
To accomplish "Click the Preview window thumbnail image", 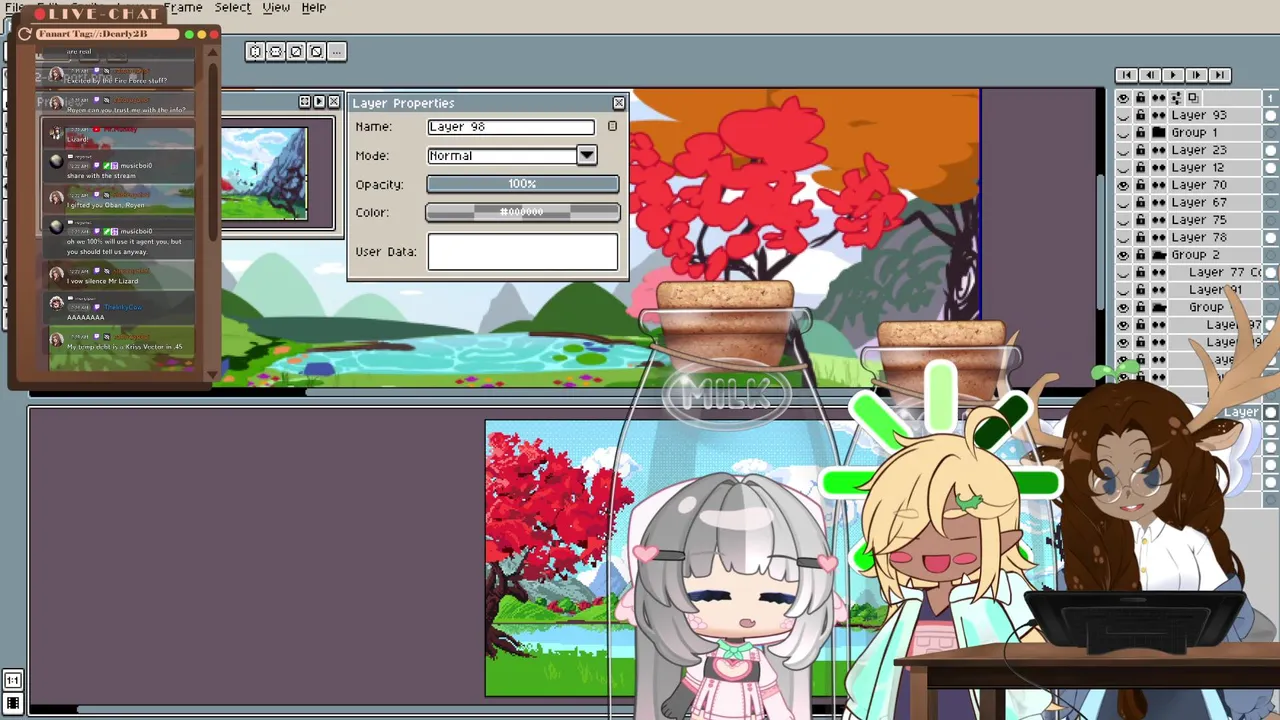I will click(x=264, y=174).
